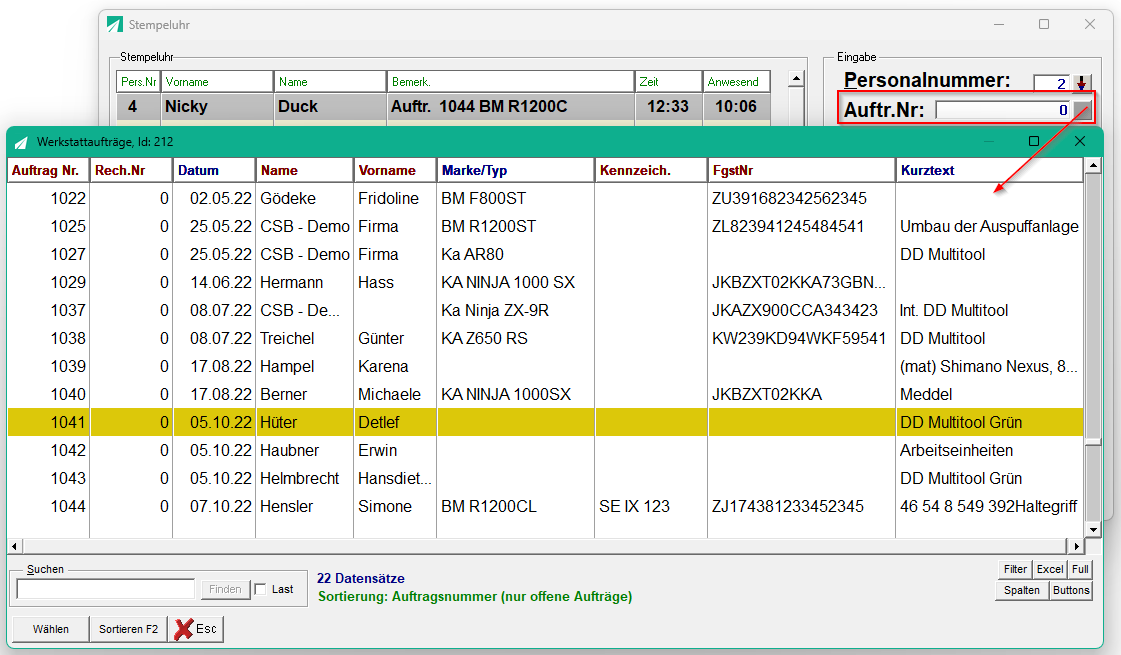Image resolution: width=1121 pixels, height=655 pixels.
Task: Click the Bemerk. header in Stempeluhr
Action: (x=510, y=82)
